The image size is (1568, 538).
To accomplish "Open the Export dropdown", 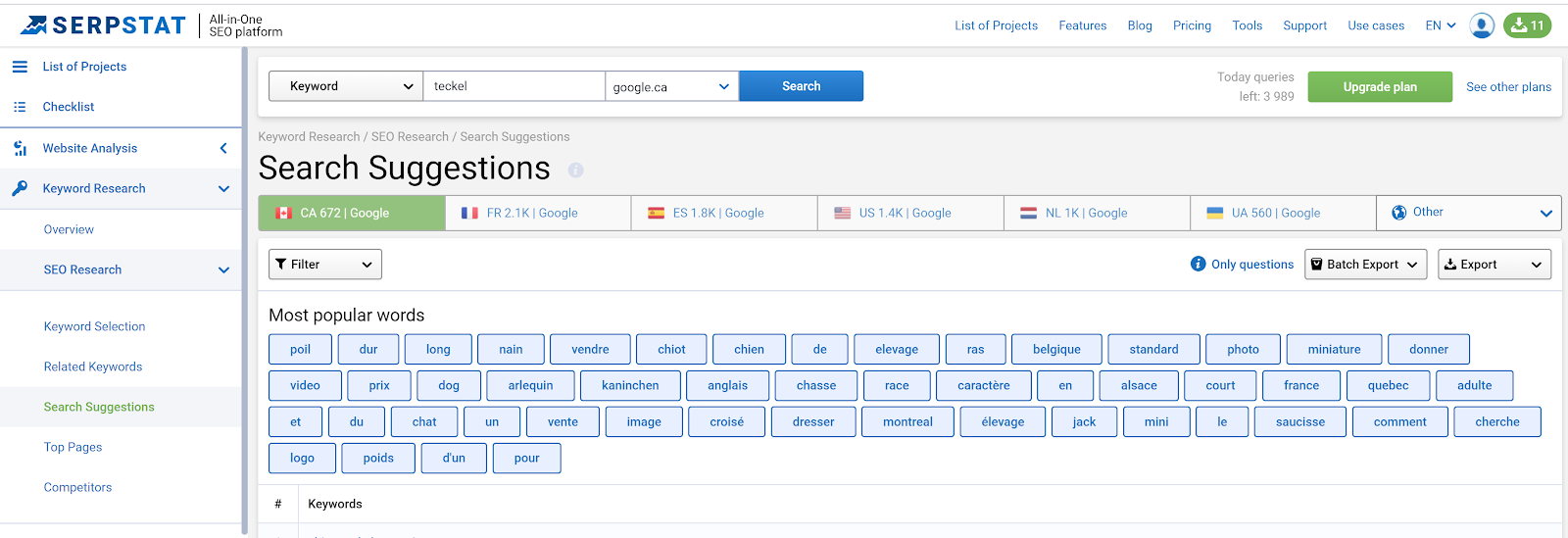I will (1494, 265).
